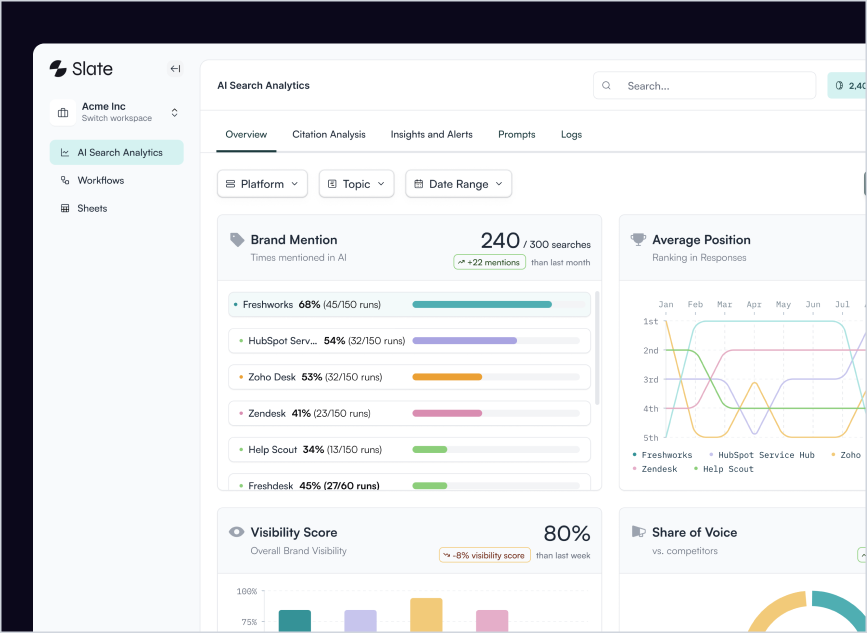Screen dimensions: 867x633
Task: Click the Date Range calendar icon
Action: coord(419,184)
